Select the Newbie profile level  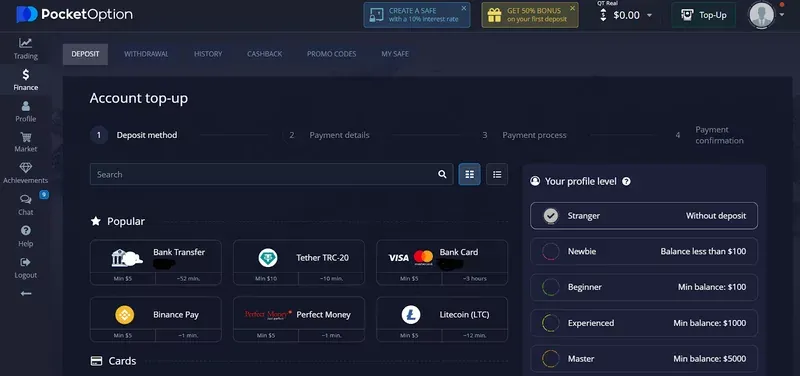point(644,252)
